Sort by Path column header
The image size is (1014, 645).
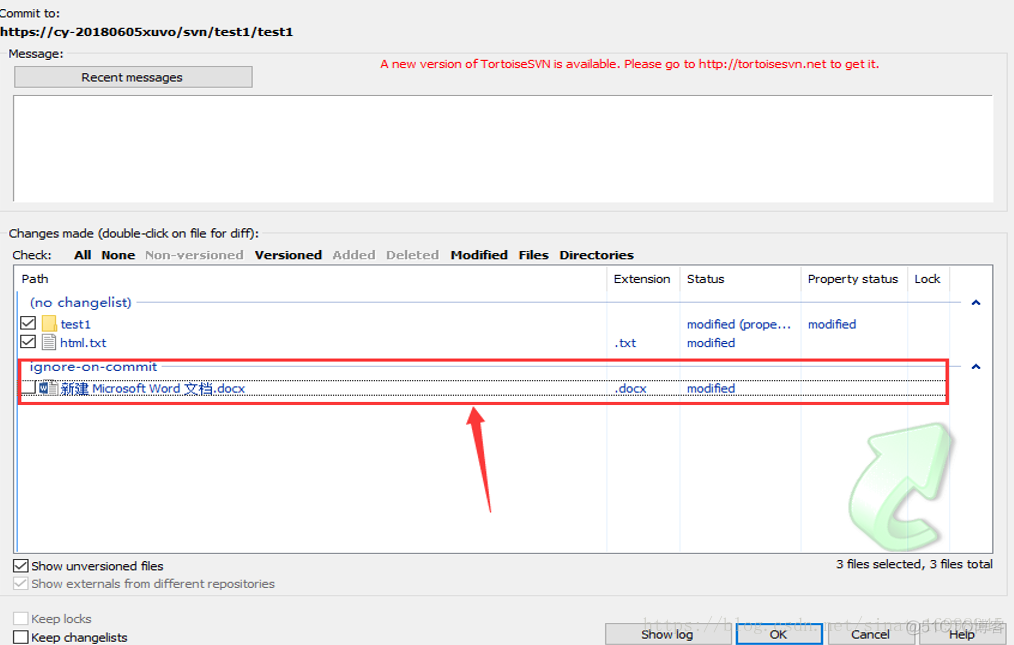tap(310, 279)
